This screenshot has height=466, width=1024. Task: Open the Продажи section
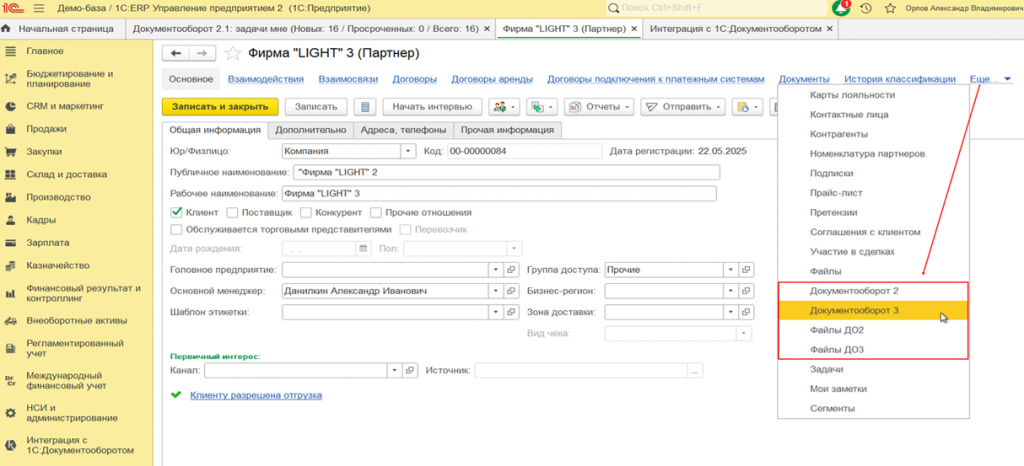pos(46,129)
